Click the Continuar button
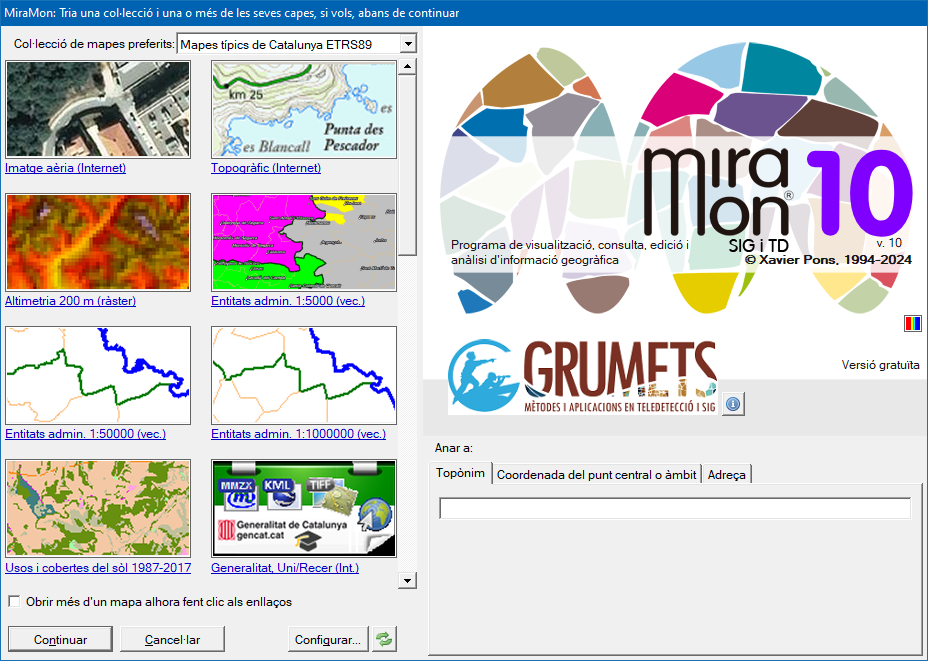Viewport: 928px width, 661px height. [60, 640]
